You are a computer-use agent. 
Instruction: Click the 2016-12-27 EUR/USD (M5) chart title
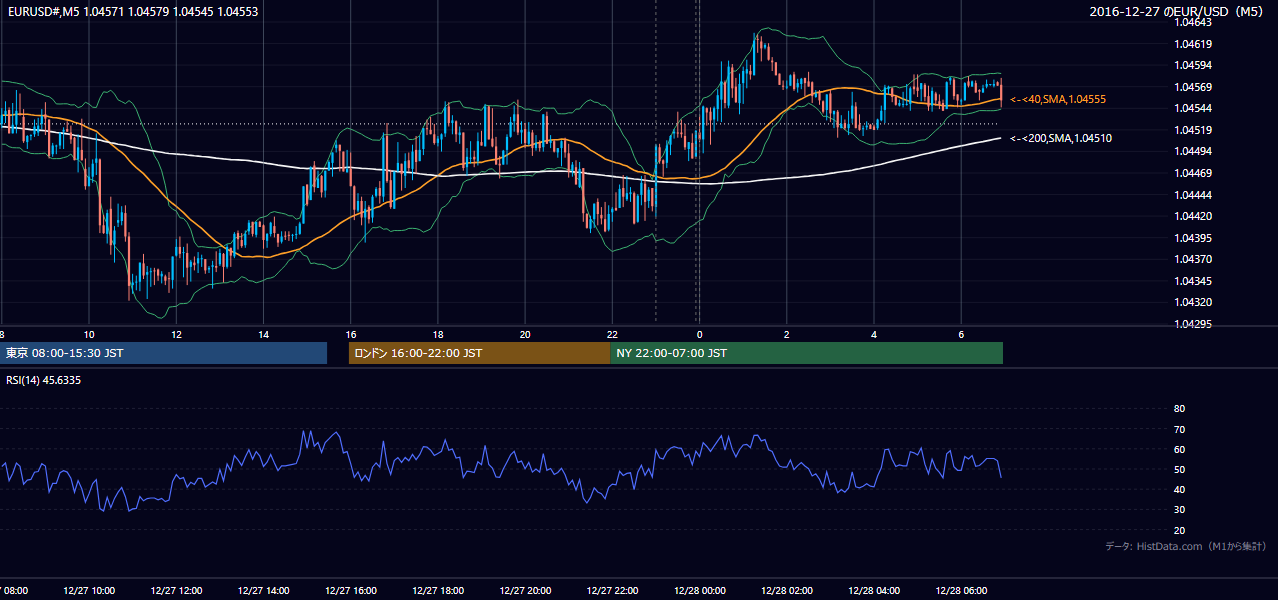pyautogui.click(x=1178, y=11)
